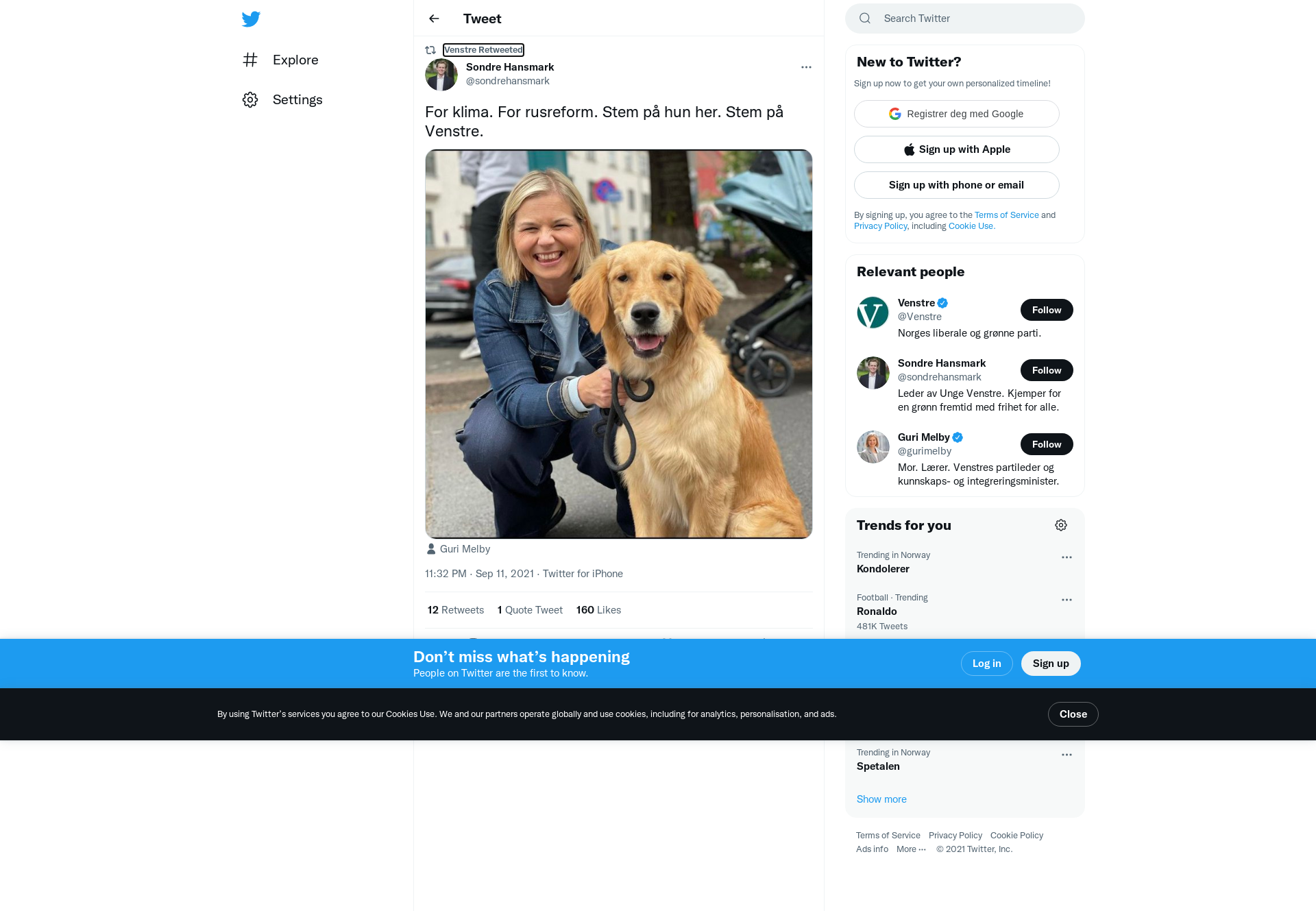Image resolution: width=1316 pixels, height=911 pixels.
Task: Click the person tag icon under the photo
Action: [431, 549]
